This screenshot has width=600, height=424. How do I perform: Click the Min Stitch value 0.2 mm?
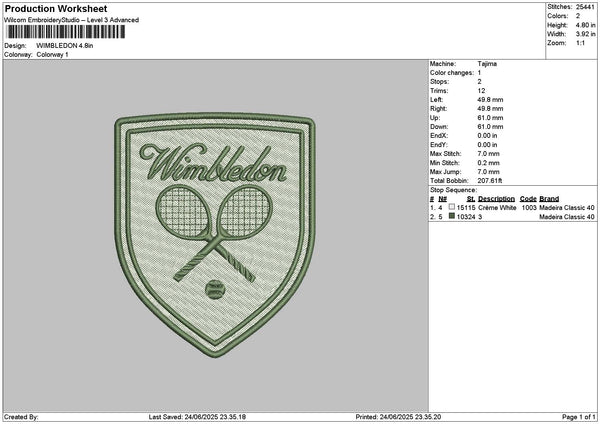coord(488,163)
